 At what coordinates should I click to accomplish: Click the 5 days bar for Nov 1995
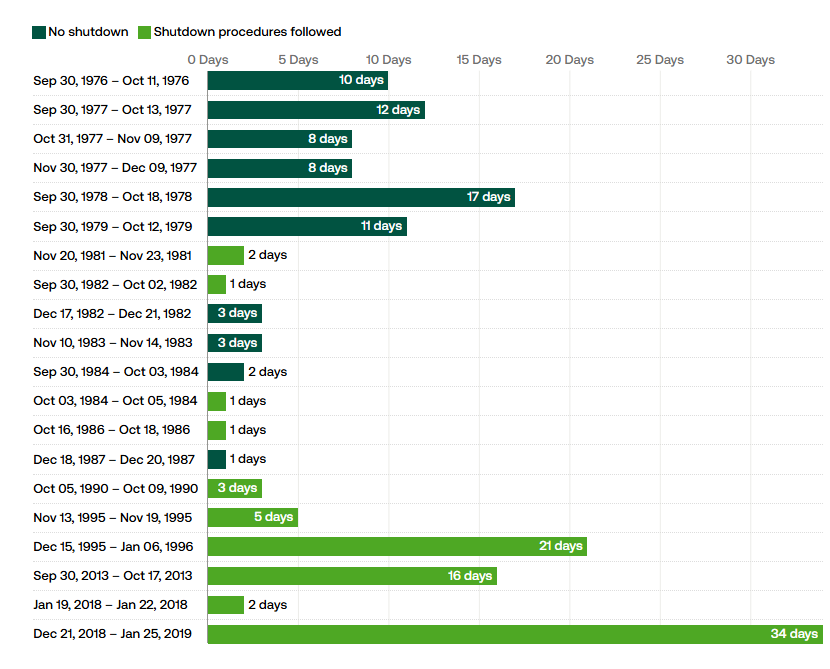click(253, 517)
